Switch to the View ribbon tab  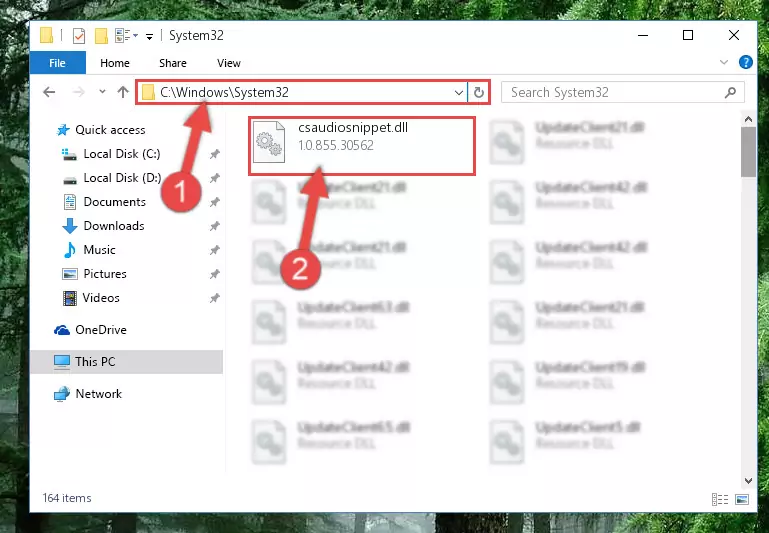click(229, 63)
